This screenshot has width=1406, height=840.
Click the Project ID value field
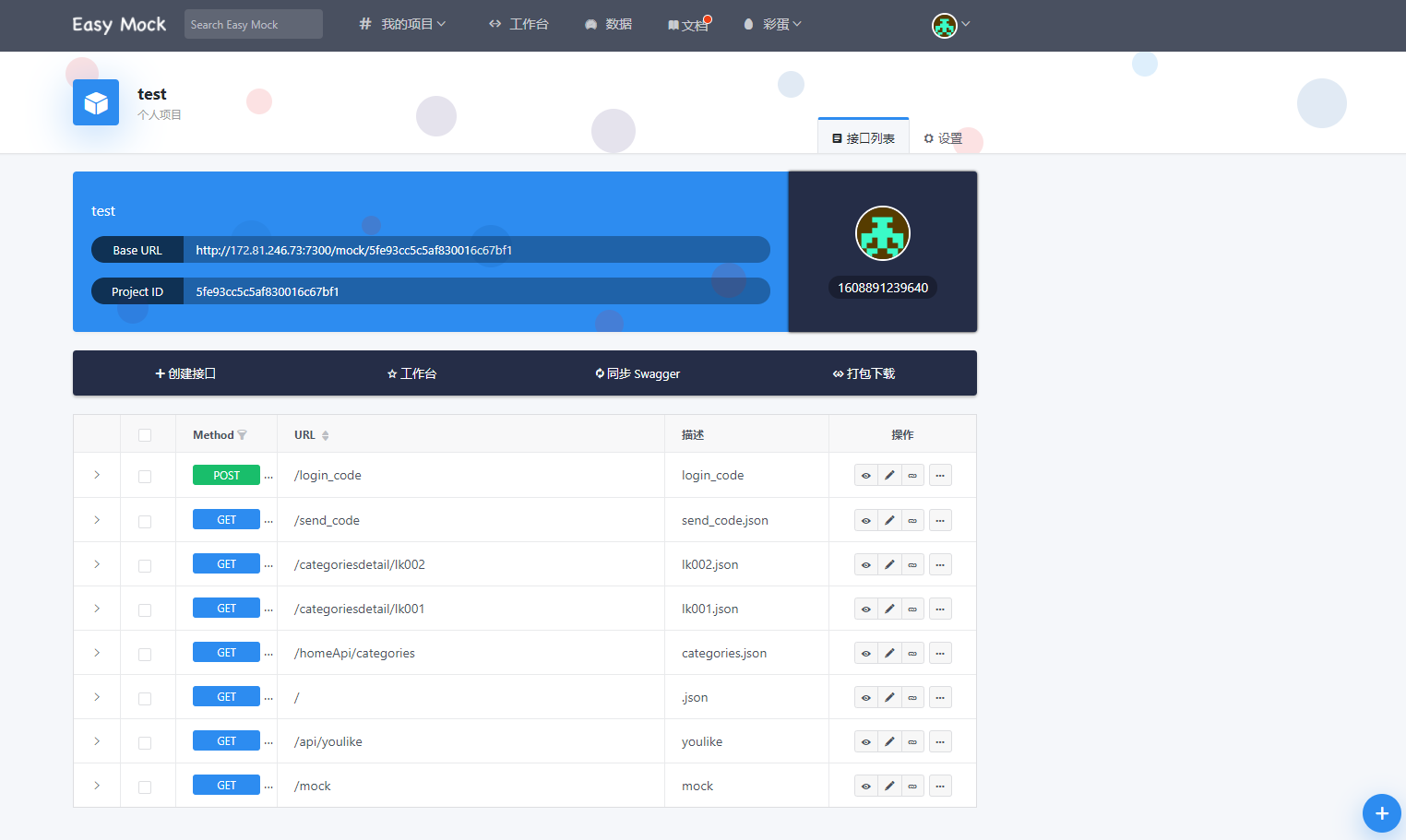tap(476, 291)
